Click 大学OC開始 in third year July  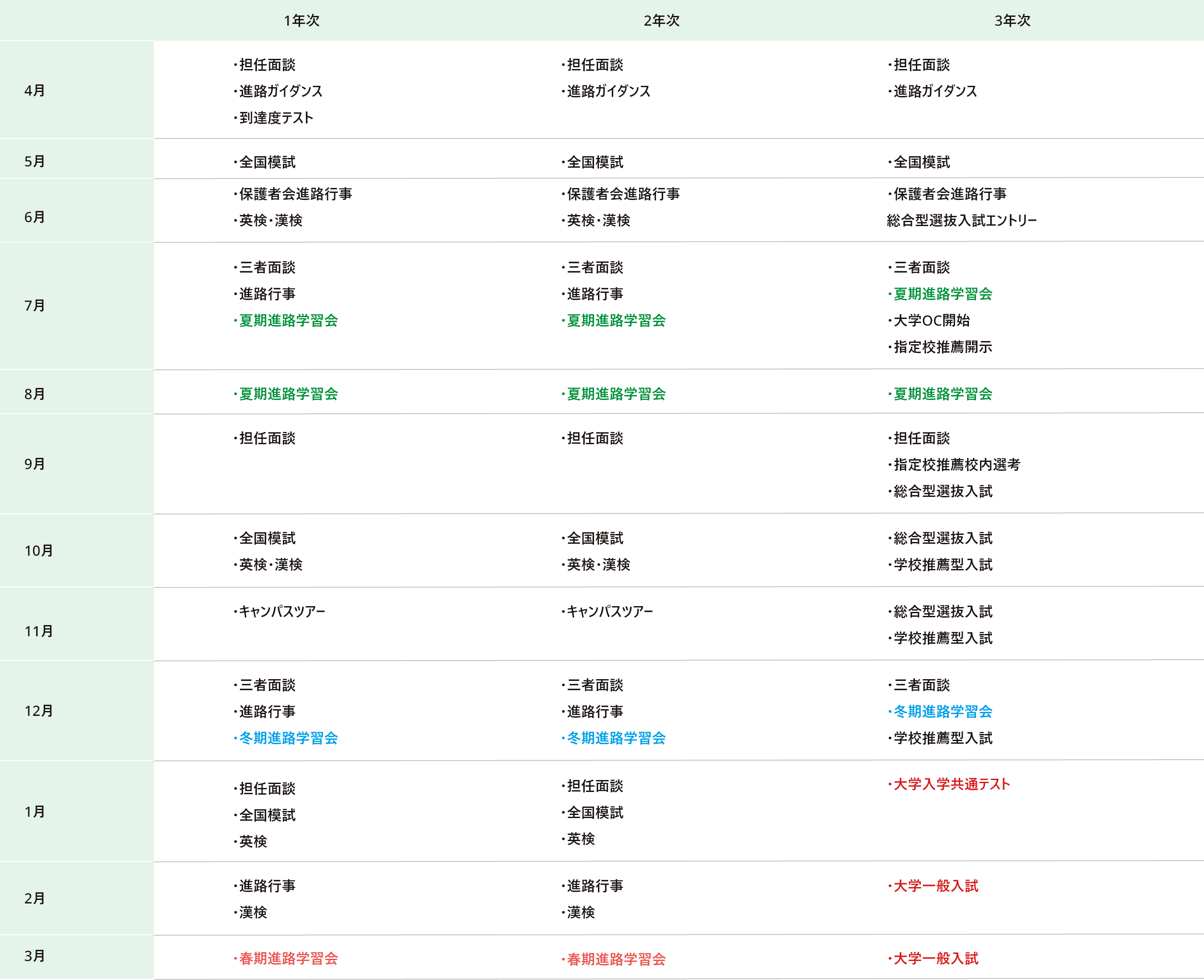pyautogui.click(x=931, y=321)
